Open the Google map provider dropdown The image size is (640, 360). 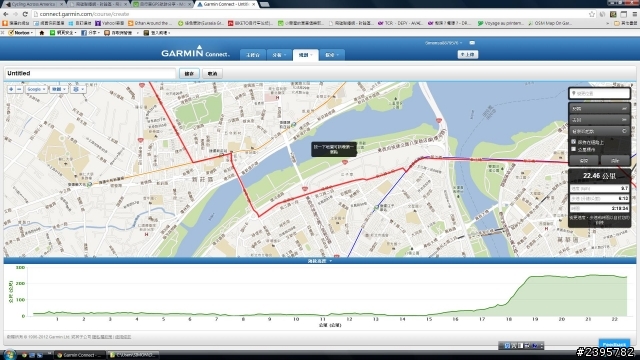coord(36,89)
